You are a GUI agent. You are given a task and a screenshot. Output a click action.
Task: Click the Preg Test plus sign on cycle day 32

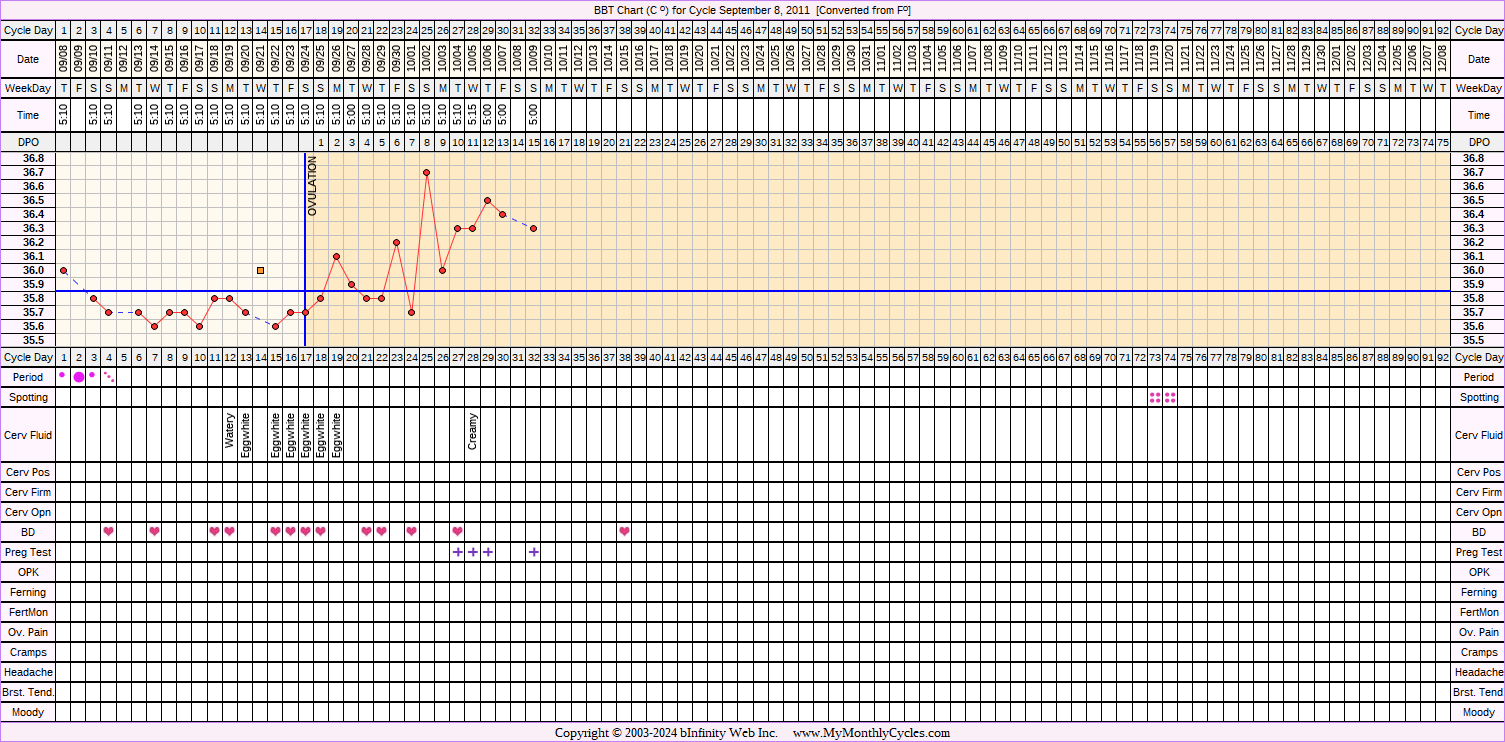(x=533, y=552)
